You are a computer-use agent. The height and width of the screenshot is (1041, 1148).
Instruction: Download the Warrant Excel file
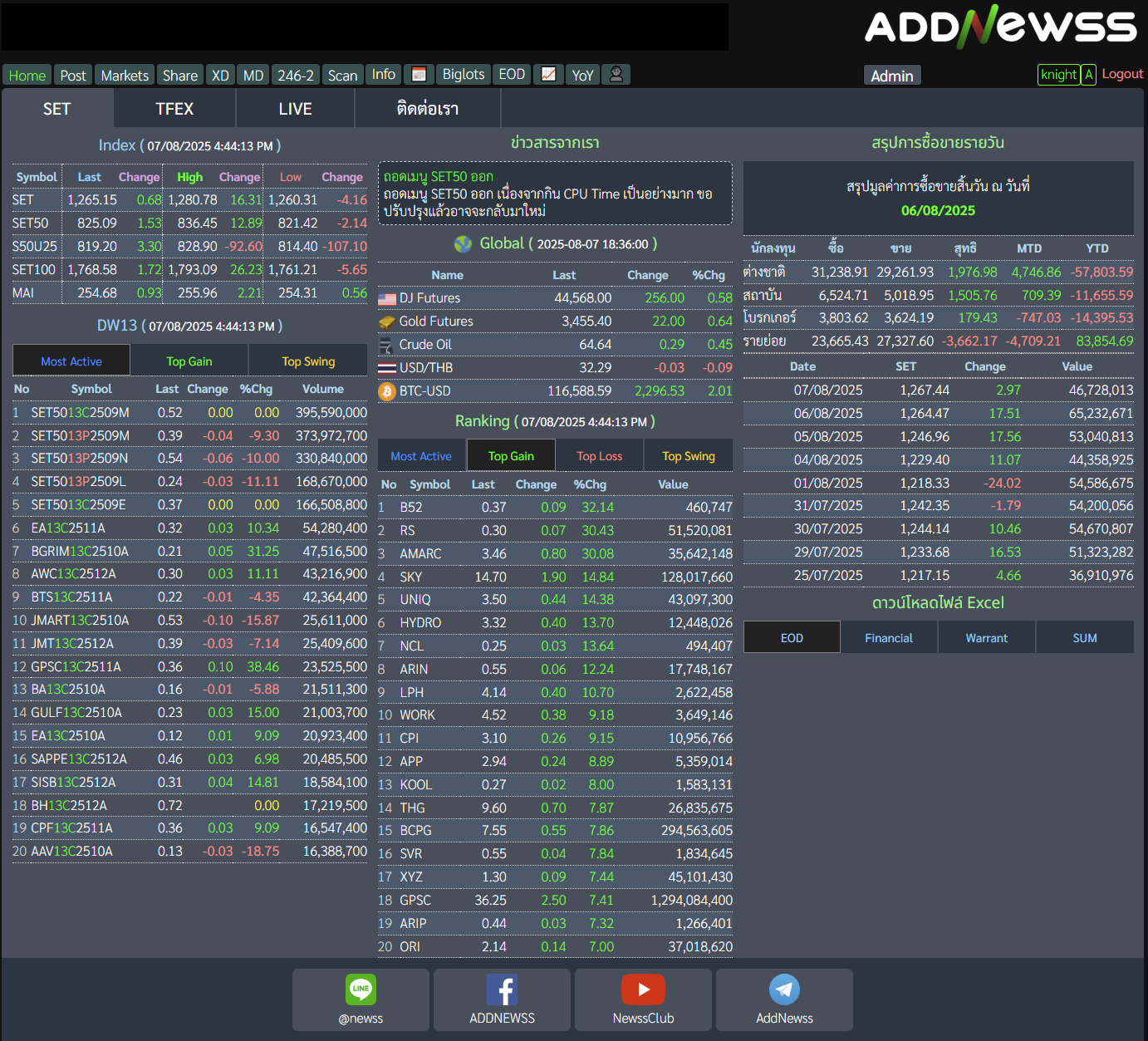(987, 638)
